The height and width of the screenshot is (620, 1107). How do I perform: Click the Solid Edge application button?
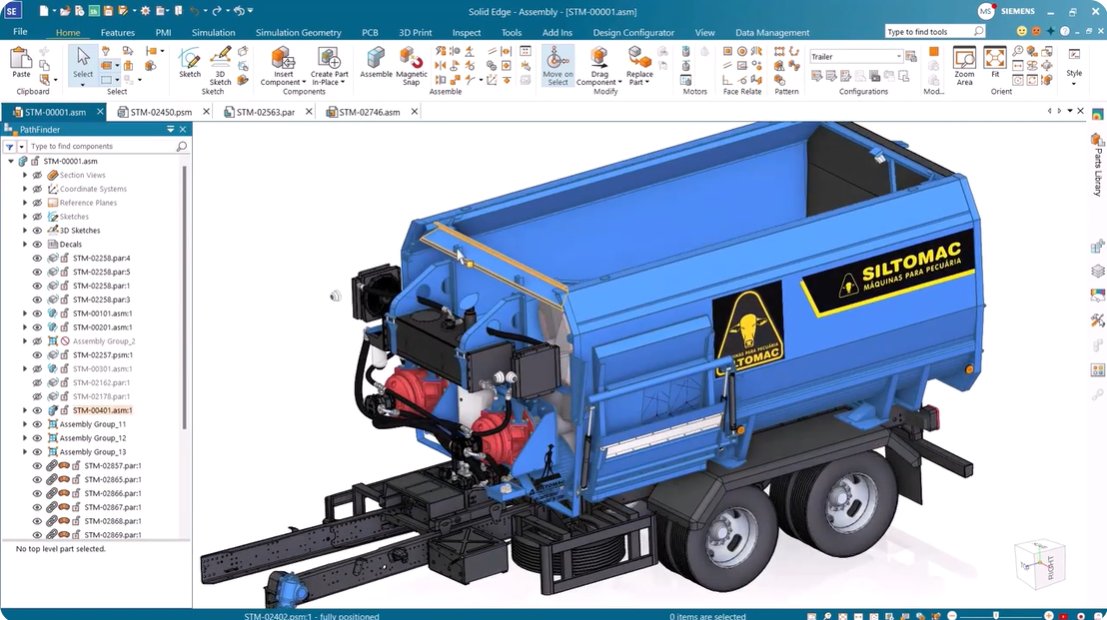pyautogui.click(x=12, y=11)
